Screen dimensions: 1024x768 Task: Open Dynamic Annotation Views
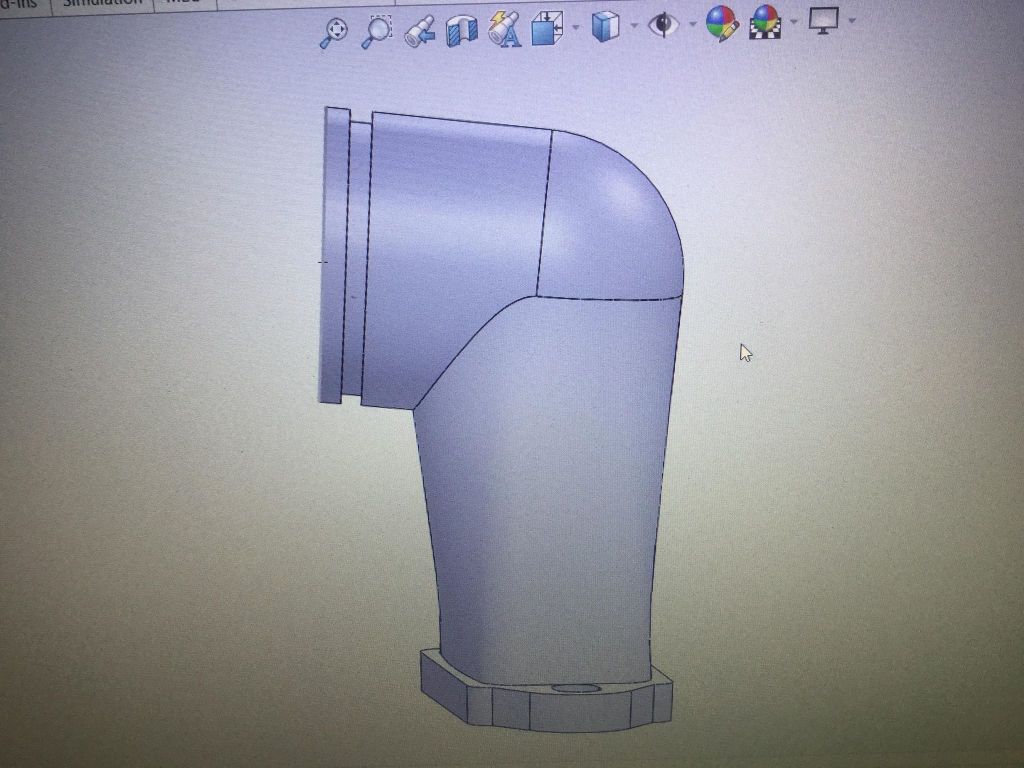pyautogui.click(x=504, y=29)
